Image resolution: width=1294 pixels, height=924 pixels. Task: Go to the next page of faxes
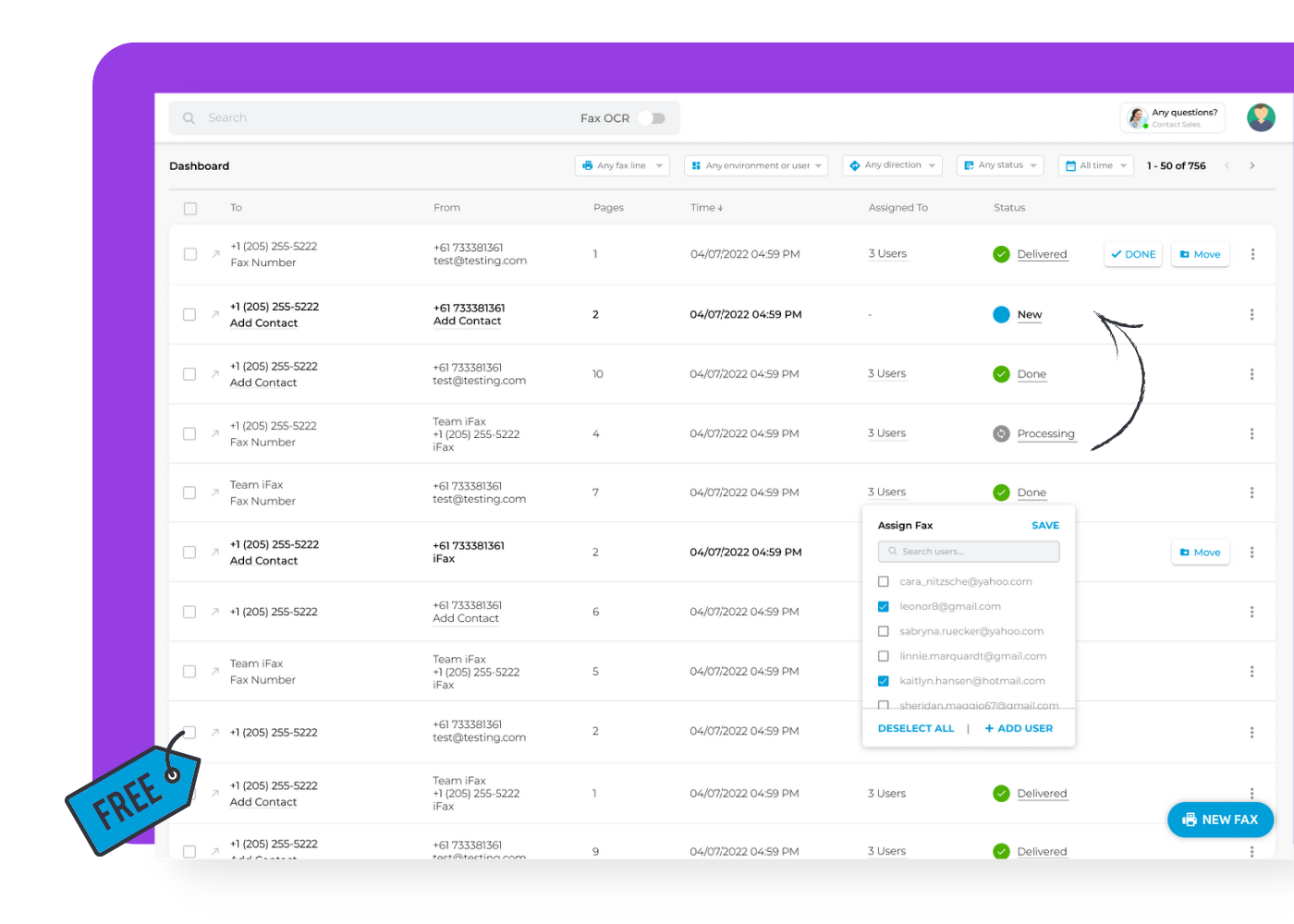[x=1252, y=165]
